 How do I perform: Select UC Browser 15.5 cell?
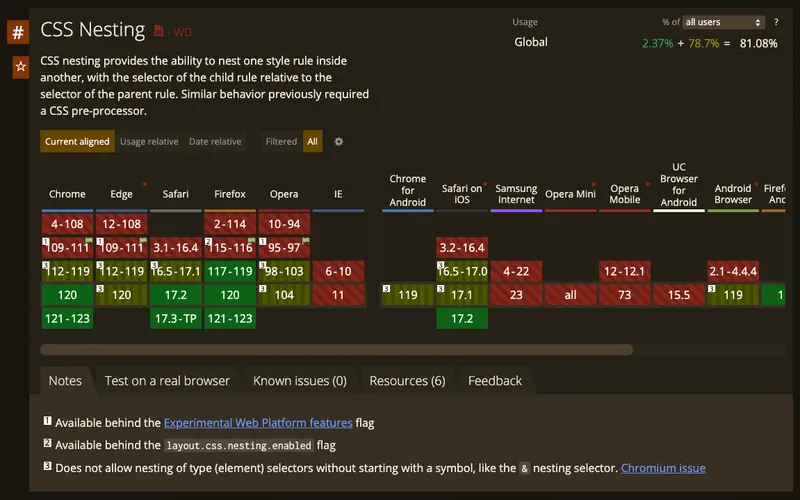679,295
